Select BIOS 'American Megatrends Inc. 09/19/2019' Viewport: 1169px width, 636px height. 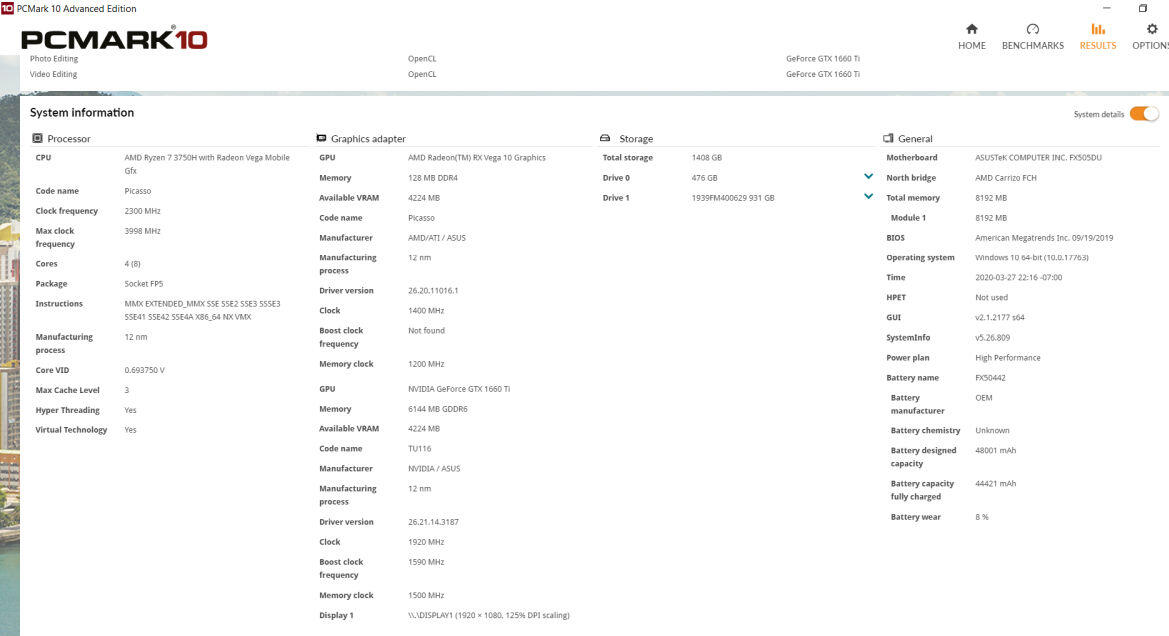[x=1044, y=238]
